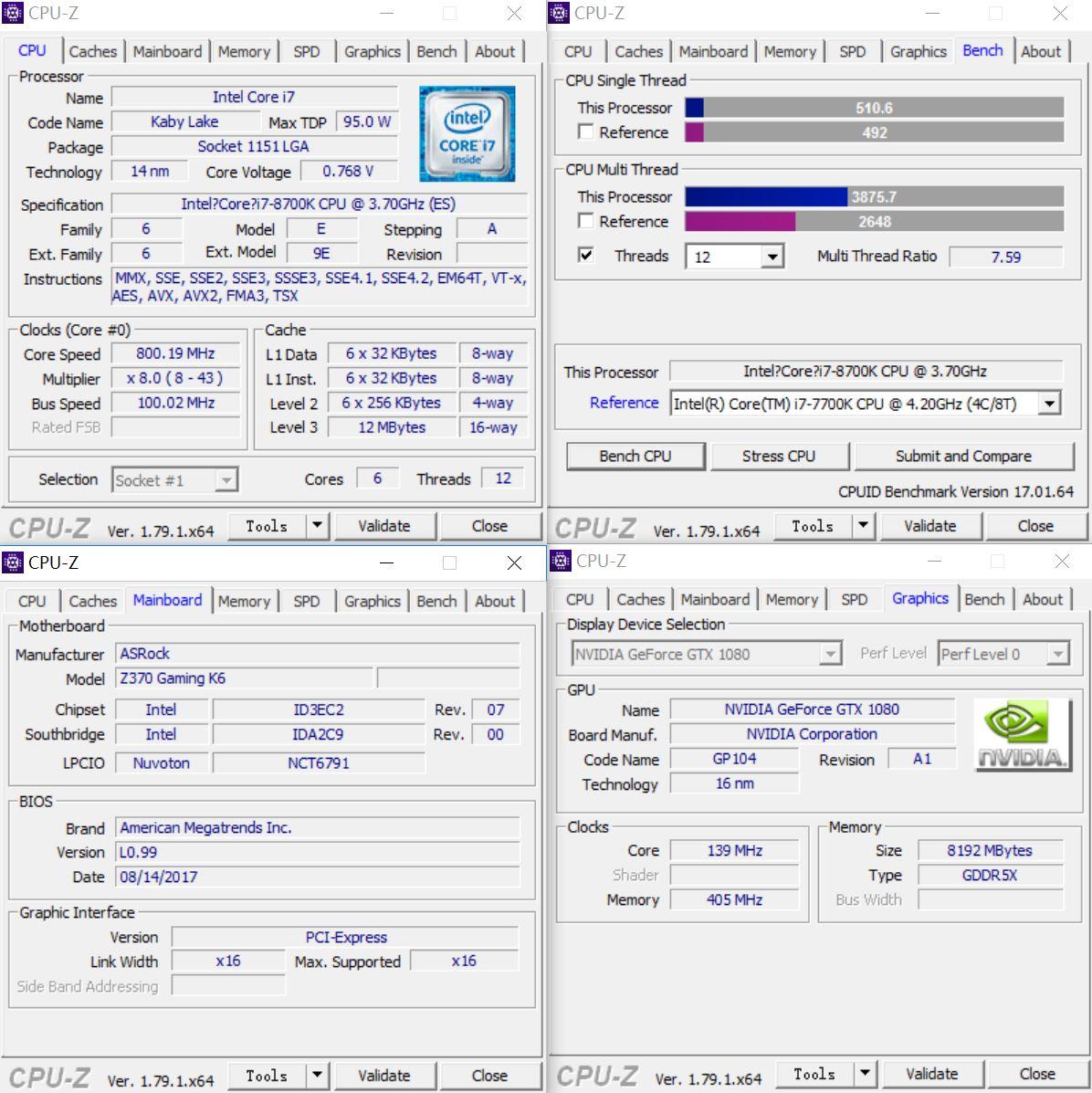The width and height of the screenshot is (1092, 1093).
Task: Open the Reference processor dropdown showing i7-7700K
Action: tap(1049, 404)
